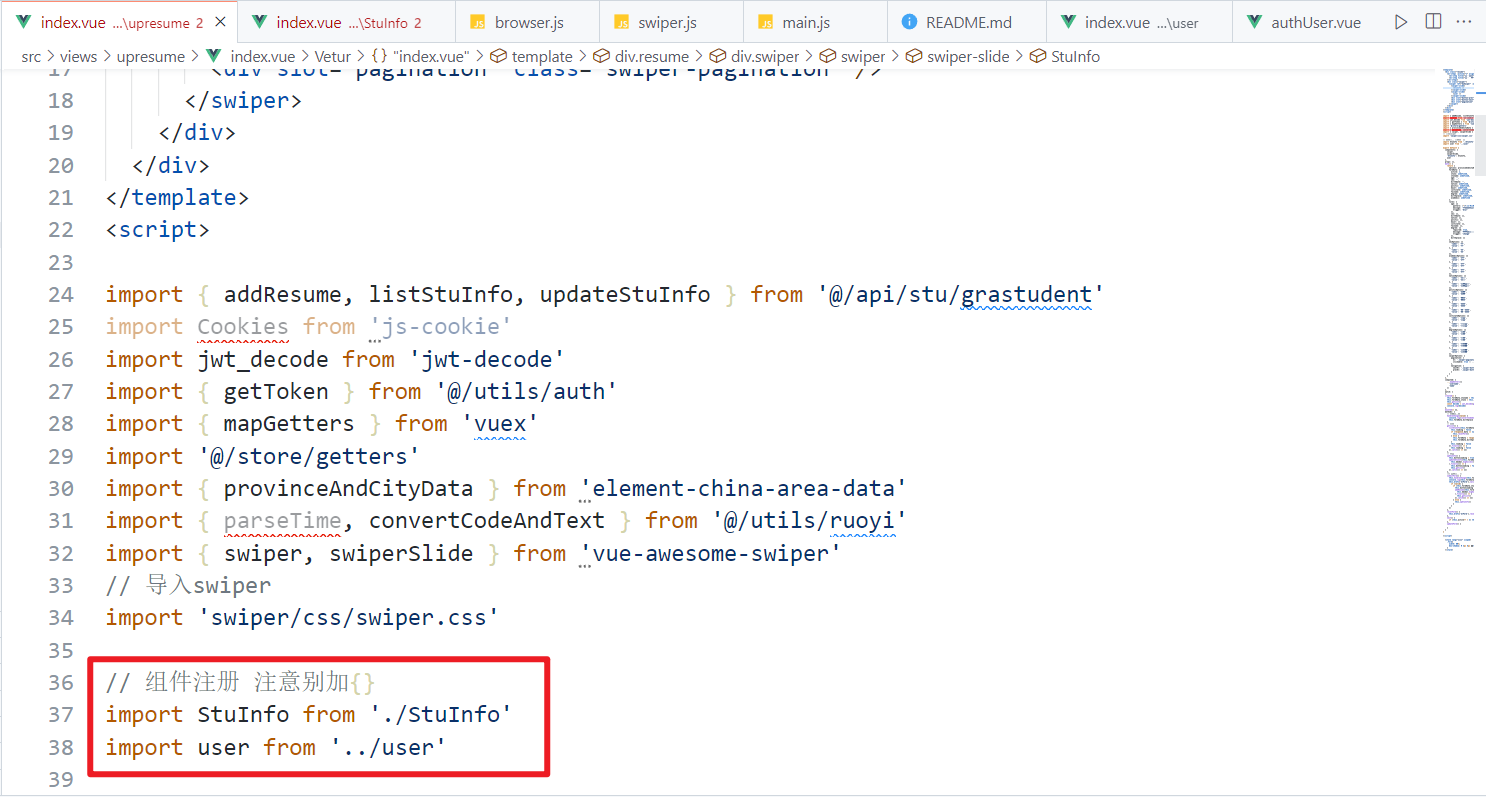
Task: Expand the 'swiper-slide' breadcrumb item
Action: [967, 57]
